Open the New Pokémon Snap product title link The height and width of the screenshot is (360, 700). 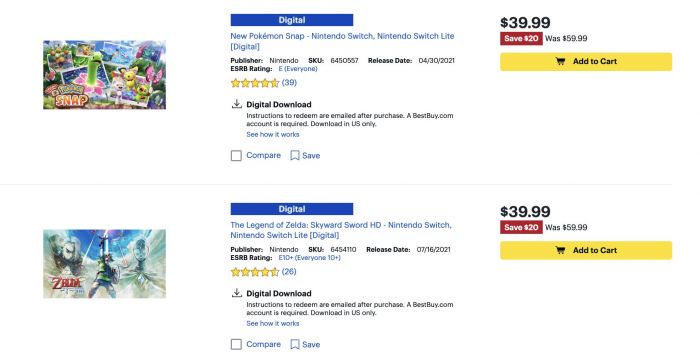click(342, 41)
